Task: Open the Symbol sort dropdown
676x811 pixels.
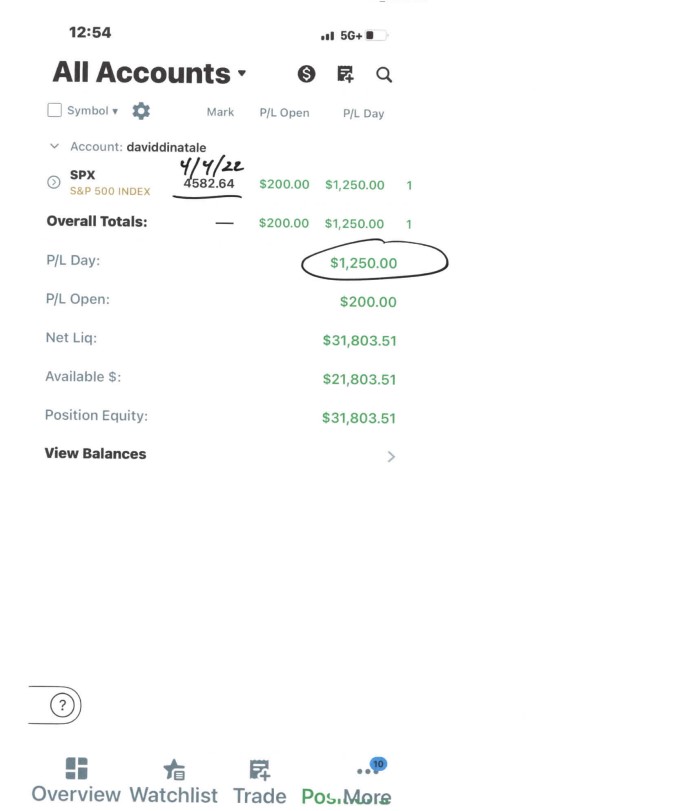Action: [x=93, y=111]
